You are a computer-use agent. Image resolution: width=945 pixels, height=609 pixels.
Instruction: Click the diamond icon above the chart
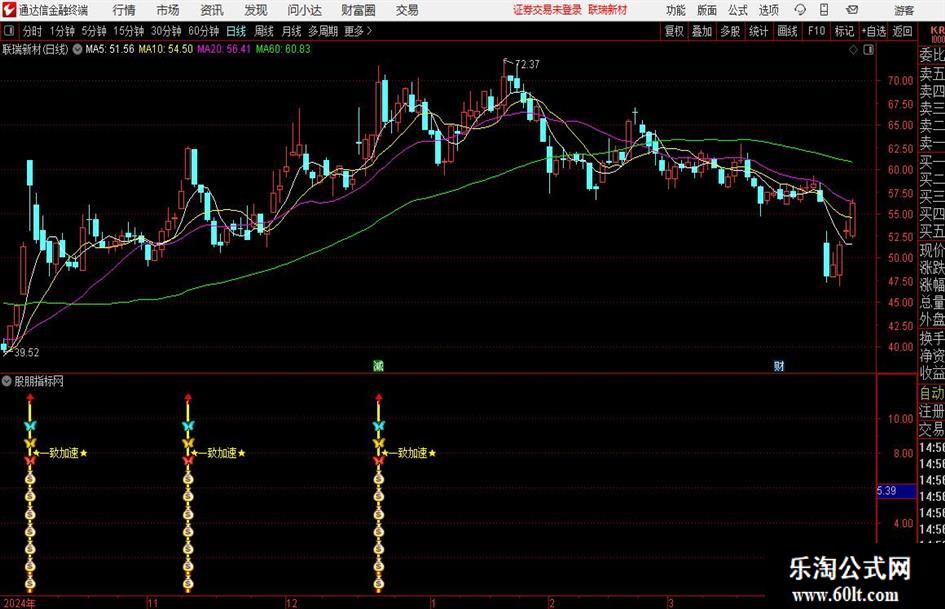pyautogui.click(x=853, y=50)
